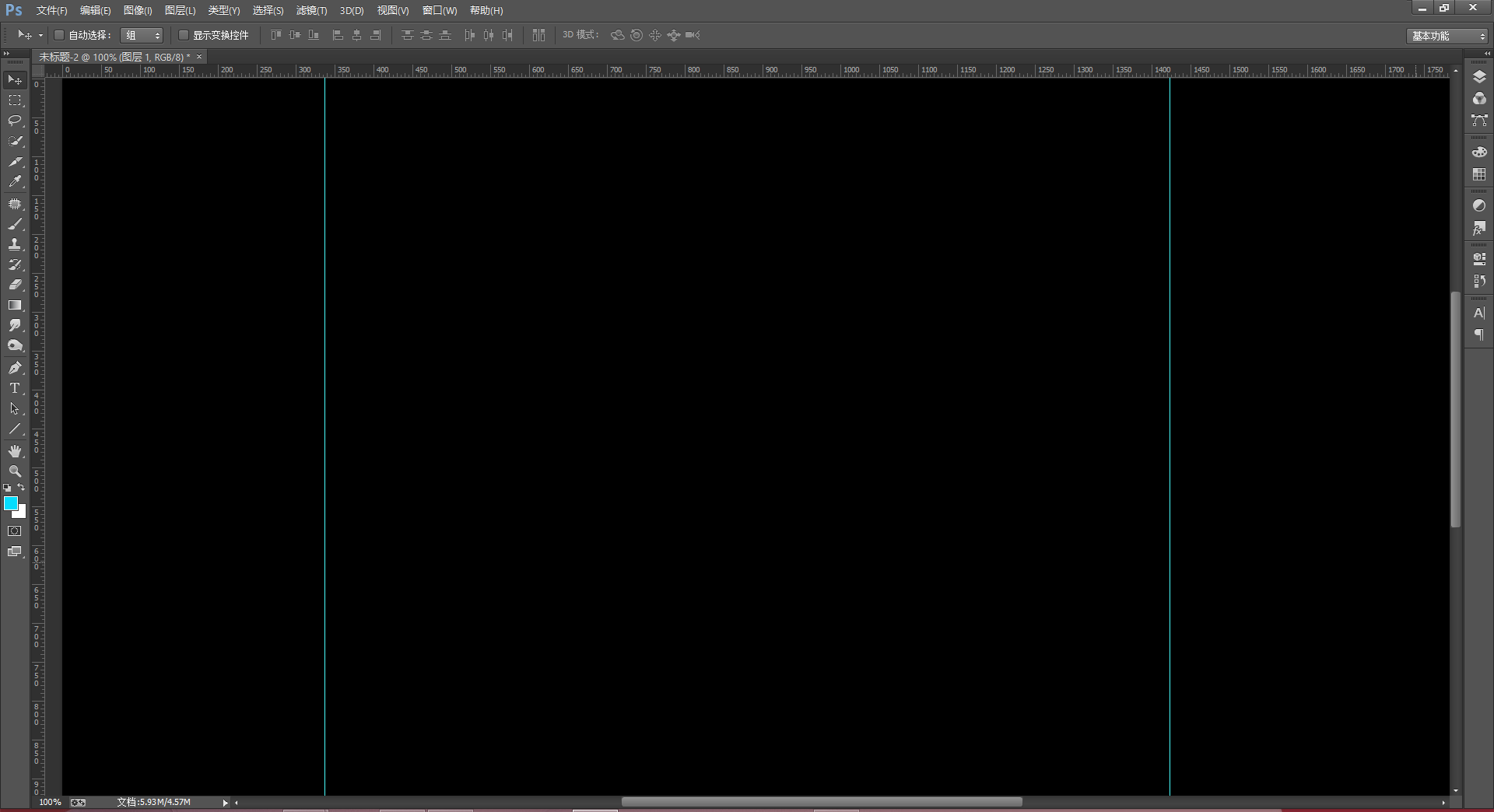Screen dimensions: 1494x812
Task: Open the Move tool preset picker arrow
Action: coord(40,35)
